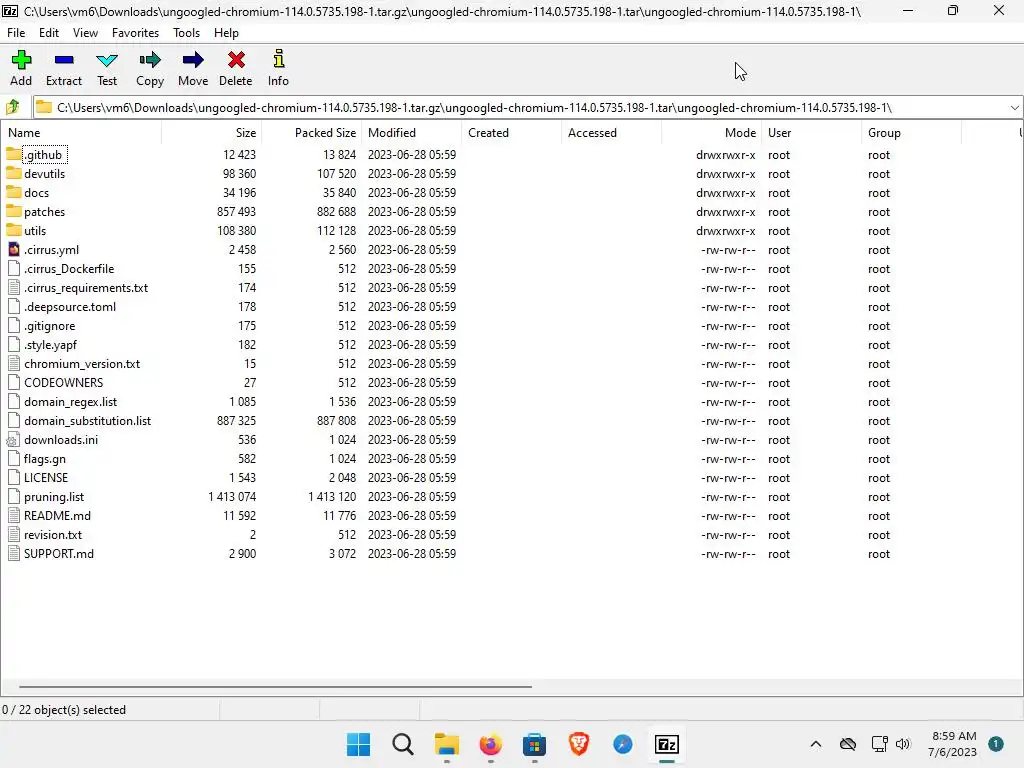Select the .cirrus.yml file icon

pyautogui.click(x=14, y=249)
